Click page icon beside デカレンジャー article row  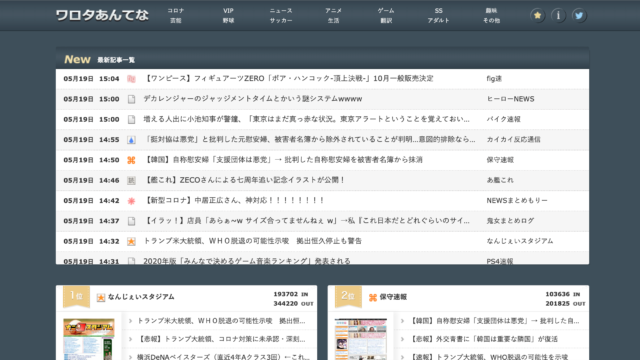click(x=131, y=99)
